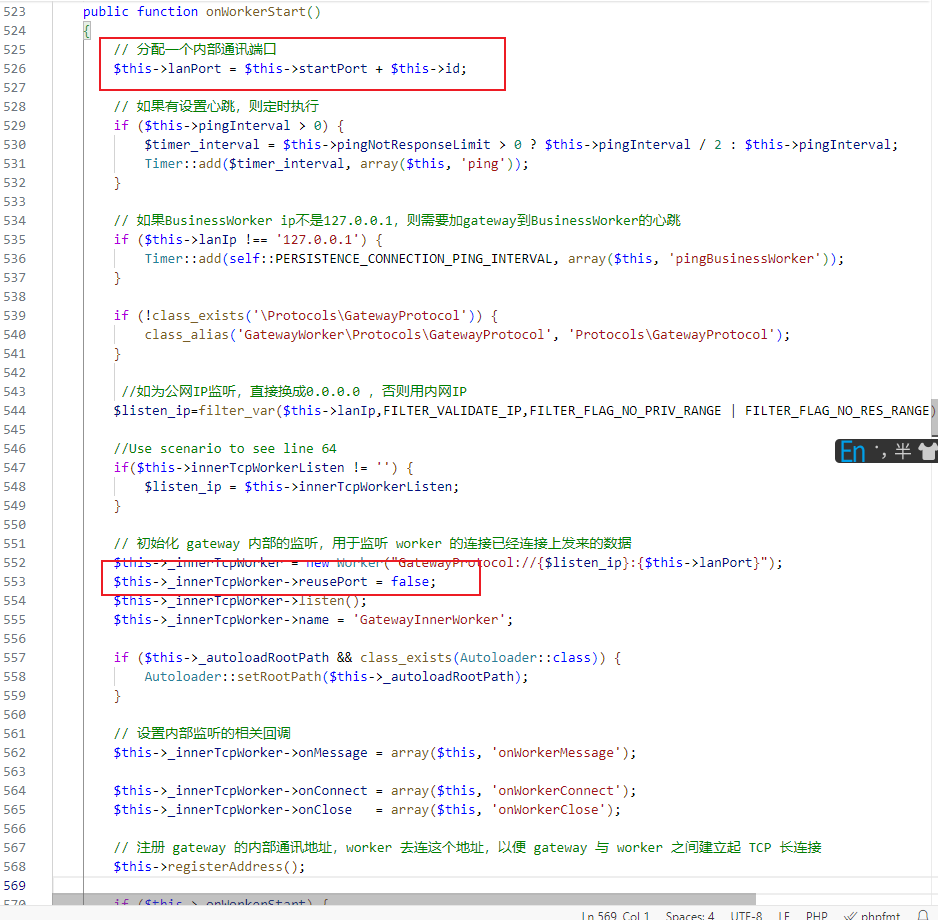Click the En language indicator in IME bar

pos(852,452)
